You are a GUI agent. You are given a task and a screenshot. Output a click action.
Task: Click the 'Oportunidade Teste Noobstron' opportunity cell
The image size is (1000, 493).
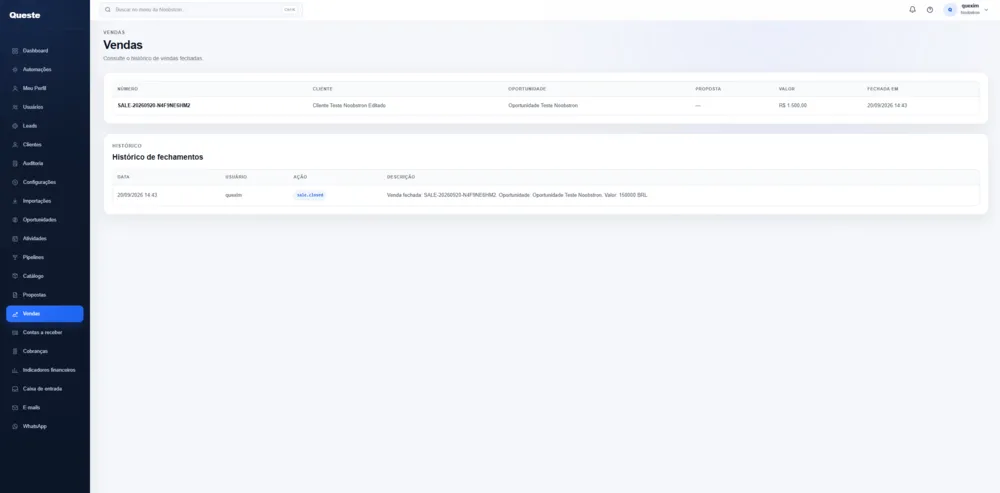(x=543, y=105)
